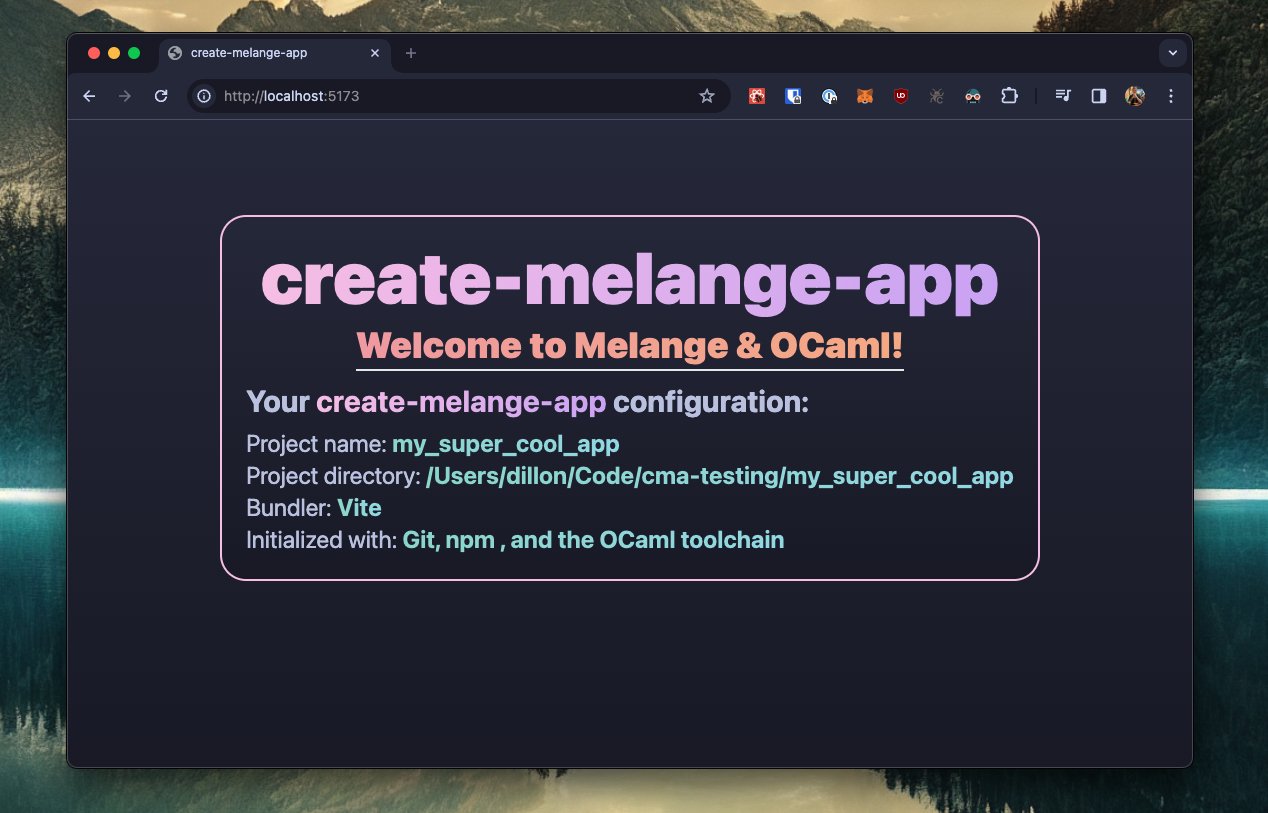The height and width of the screenshot is (813, 1268).
Task: Click the forward navigation arrow
Action: point(125,96)
